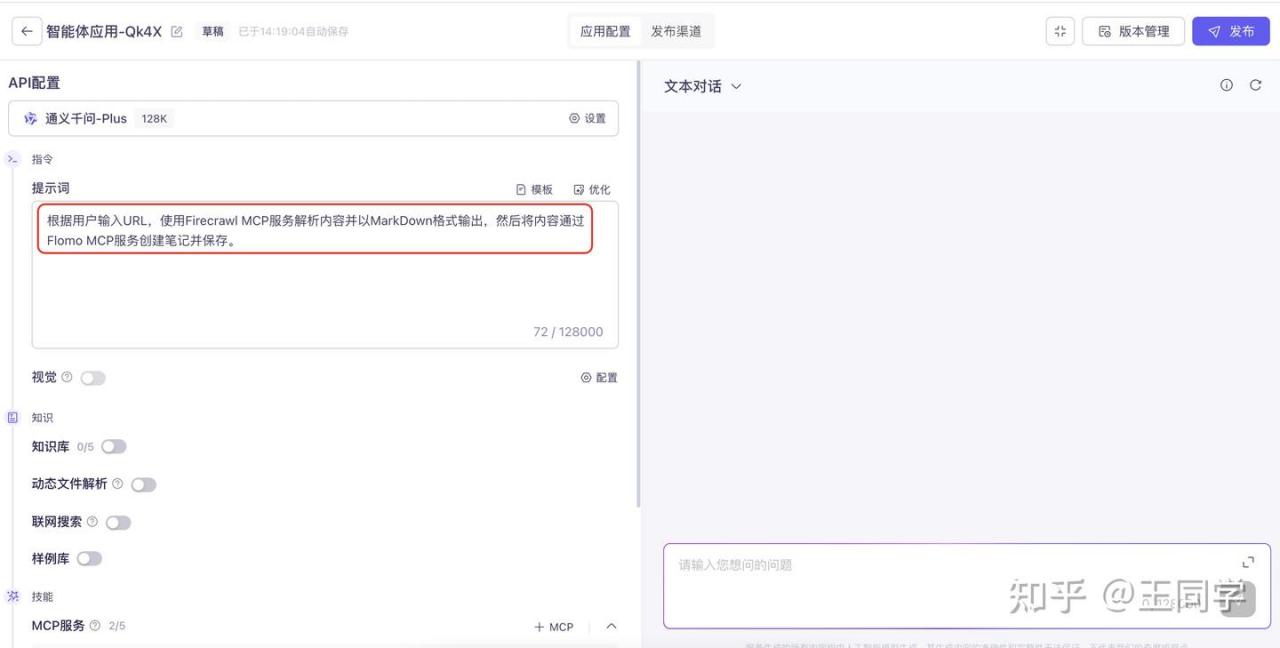Image resolution: width=1280 pixels, height=648 pixels.
Task: Toggle 动态文件解析 on
Action: point(144,485)
